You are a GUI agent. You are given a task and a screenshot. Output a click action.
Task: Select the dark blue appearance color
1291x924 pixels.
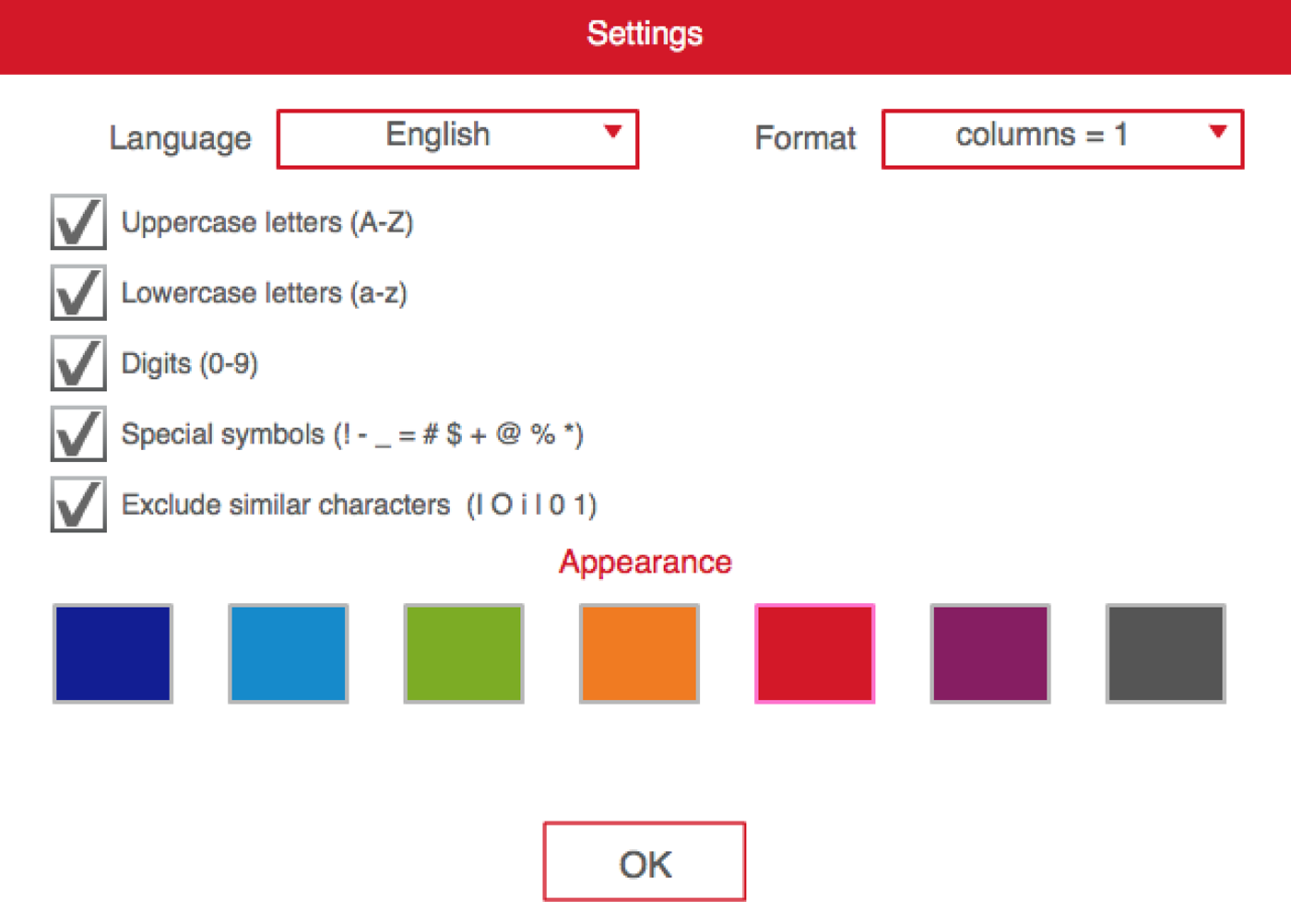(113, 654)
